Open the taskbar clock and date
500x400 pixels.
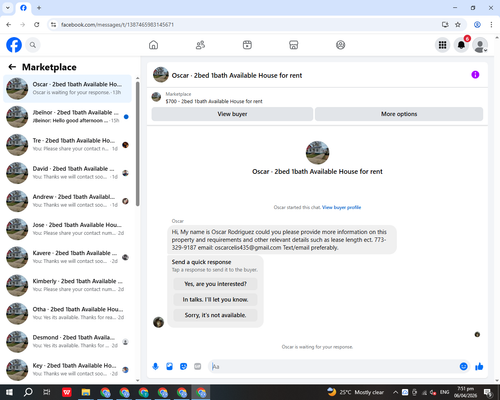[465, 392]
